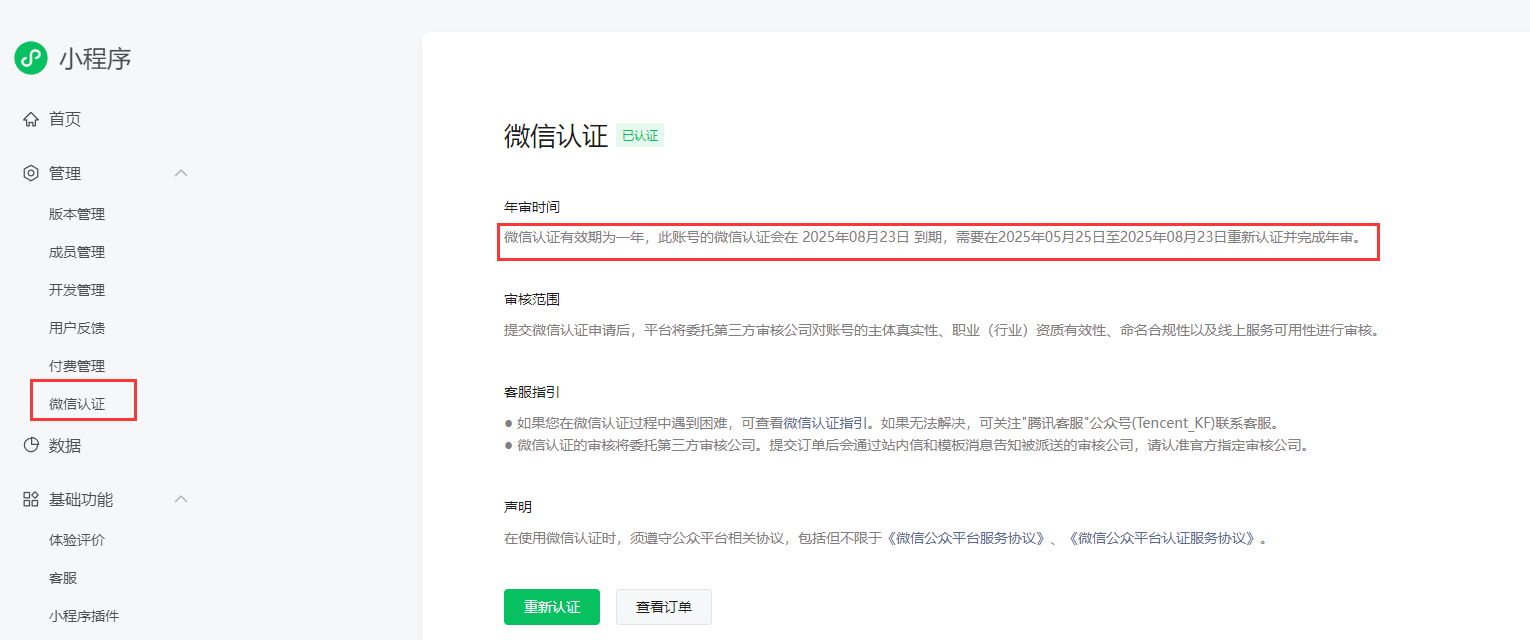Click the 审核范围 description paragraph

942,330
